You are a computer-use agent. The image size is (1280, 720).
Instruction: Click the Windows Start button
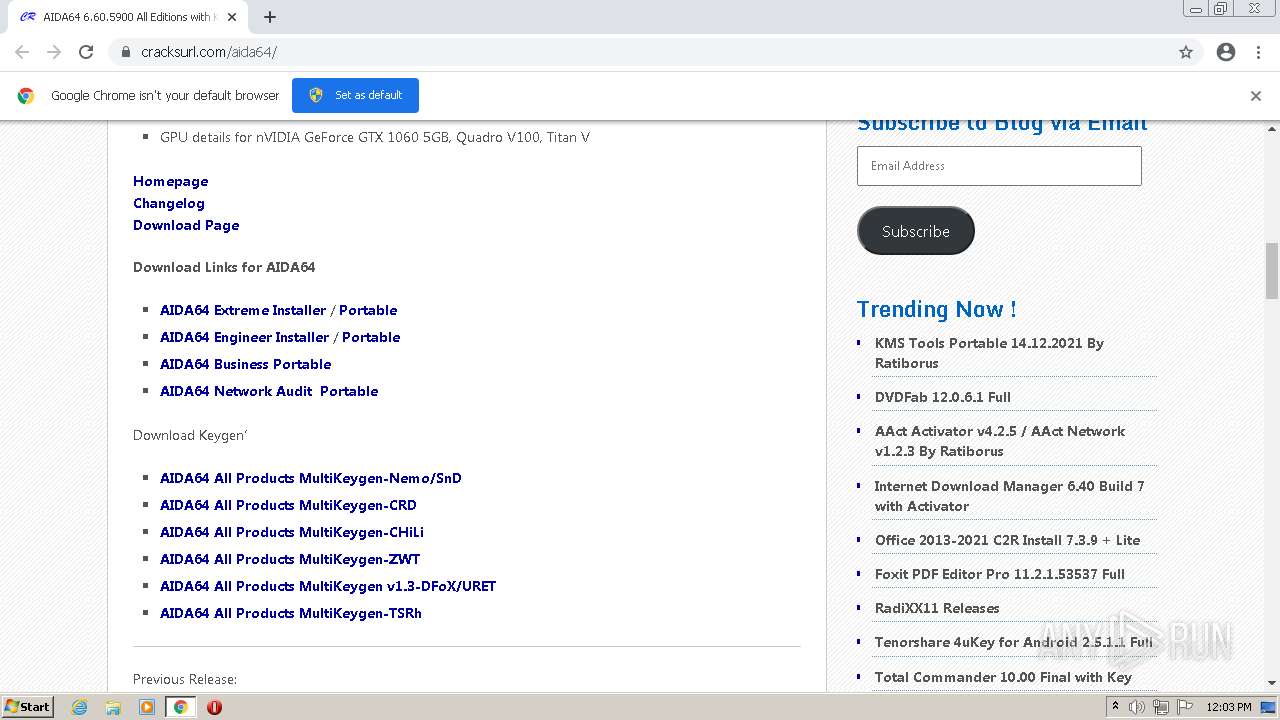click(x=27, y=707)
